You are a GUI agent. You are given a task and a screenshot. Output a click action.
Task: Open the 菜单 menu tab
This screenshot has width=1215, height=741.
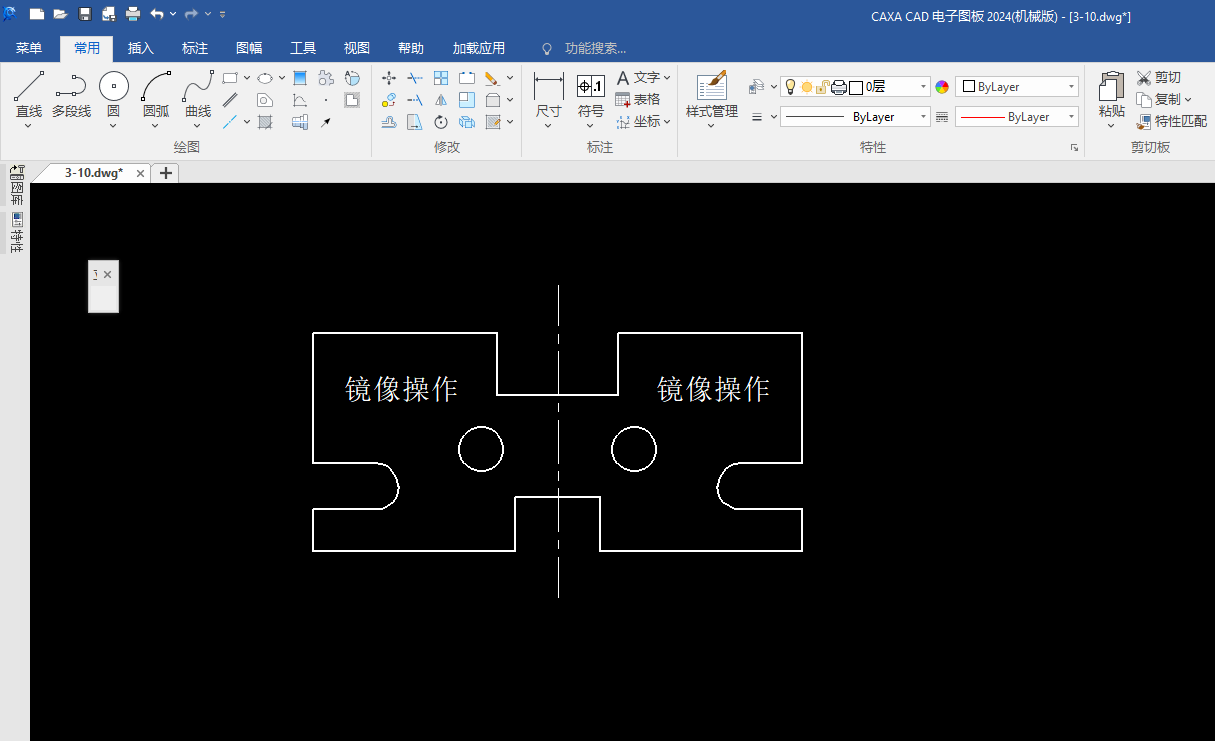[x=29, y=48]
